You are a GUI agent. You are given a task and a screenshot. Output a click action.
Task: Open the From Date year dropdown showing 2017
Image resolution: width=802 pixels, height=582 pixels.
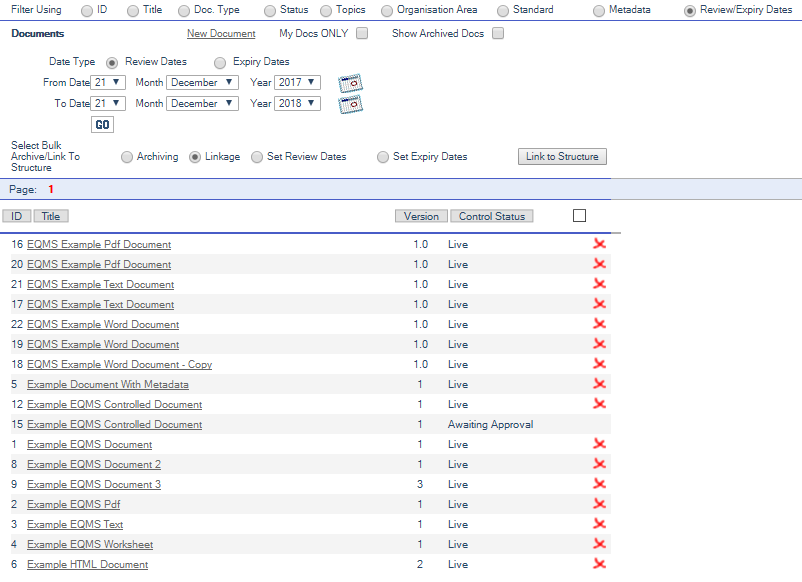(297, 82)
